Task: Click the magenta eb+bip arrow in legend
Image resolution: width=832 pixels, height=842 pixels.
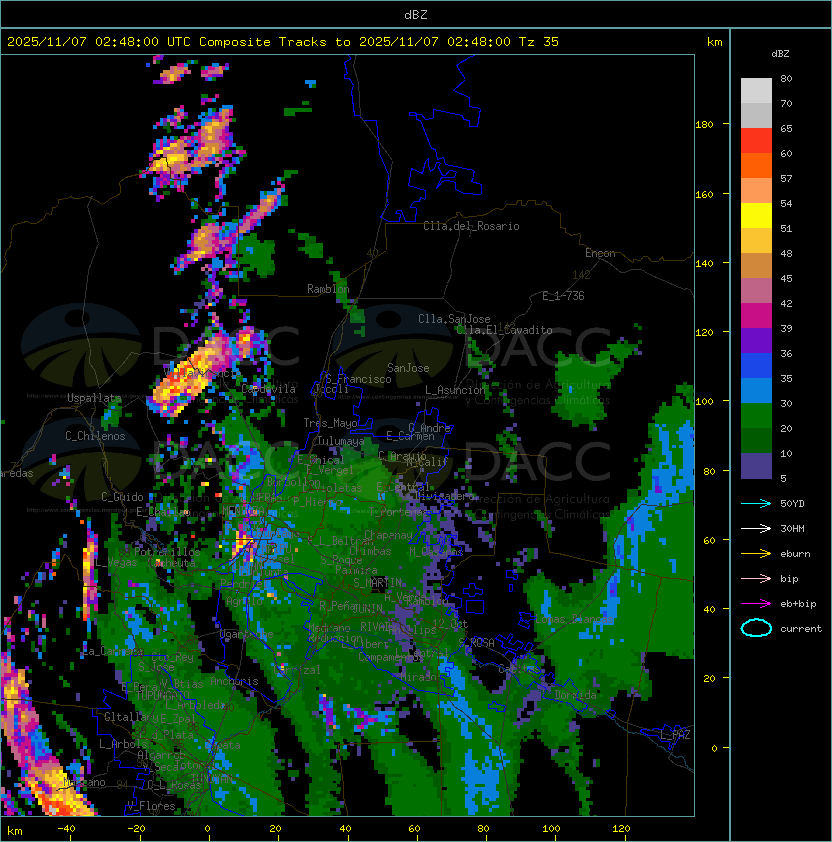Action: pos(756,604)
